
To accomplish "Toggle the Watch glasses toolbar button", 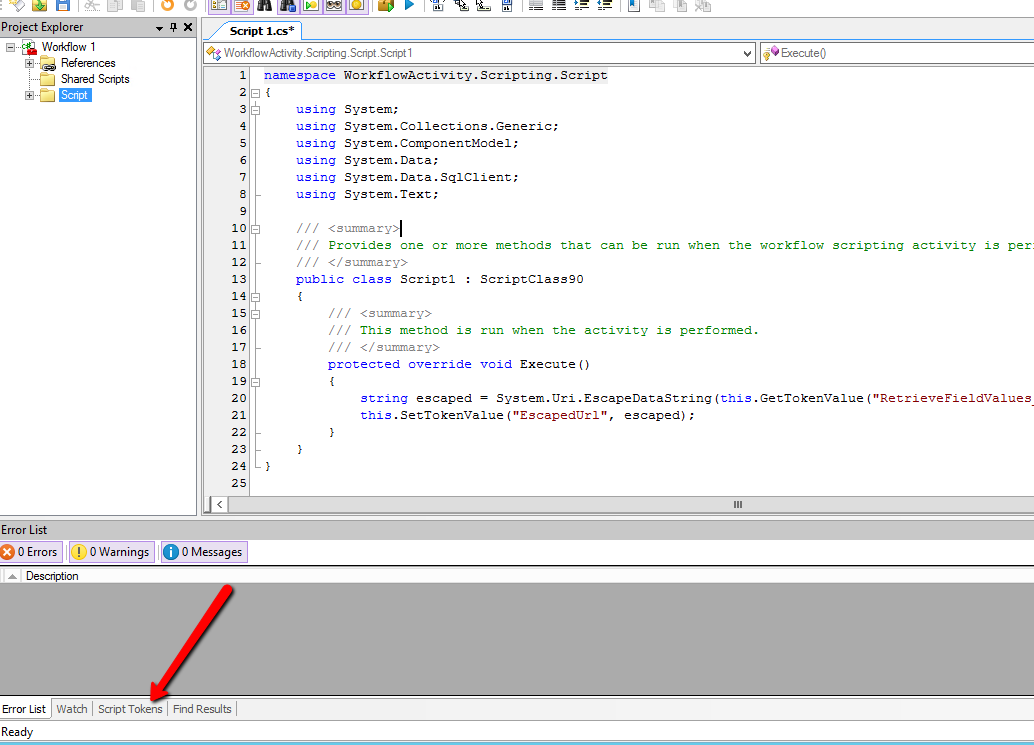I will coord(334,5).
